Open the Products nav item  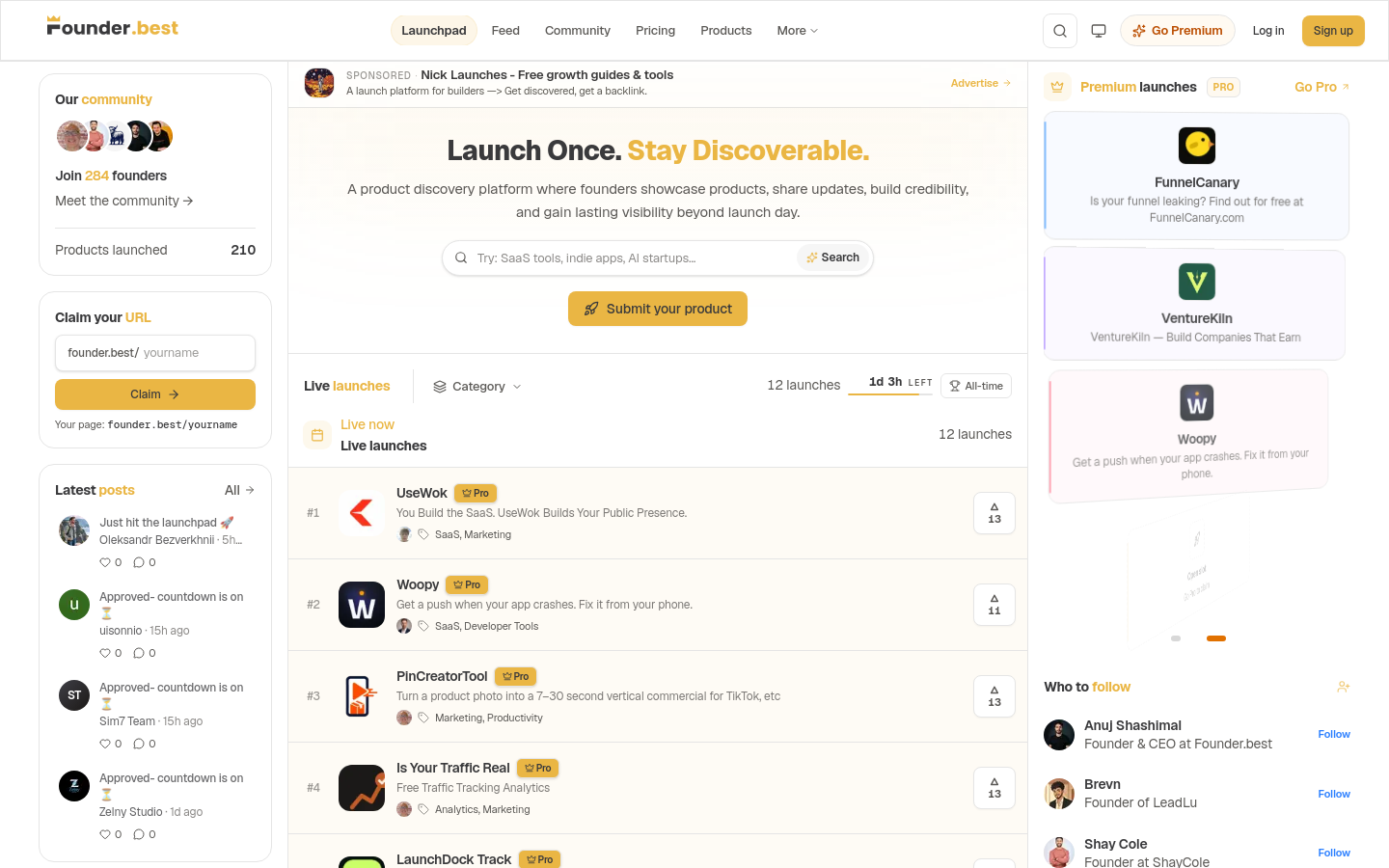[726, 31]
